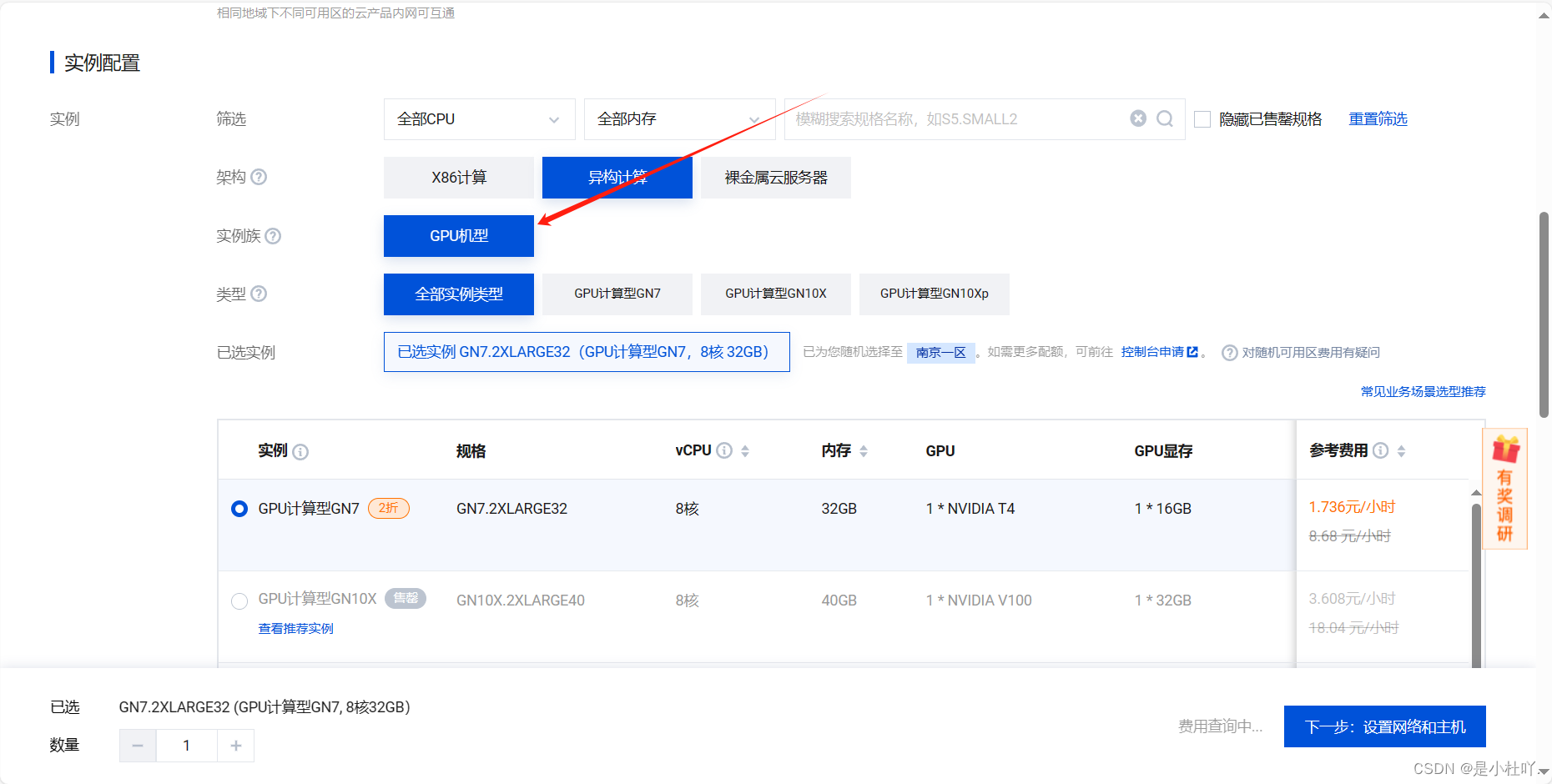Select the 全部实例类型 type filter
The image size is (1552, 784).
[459, 294]
